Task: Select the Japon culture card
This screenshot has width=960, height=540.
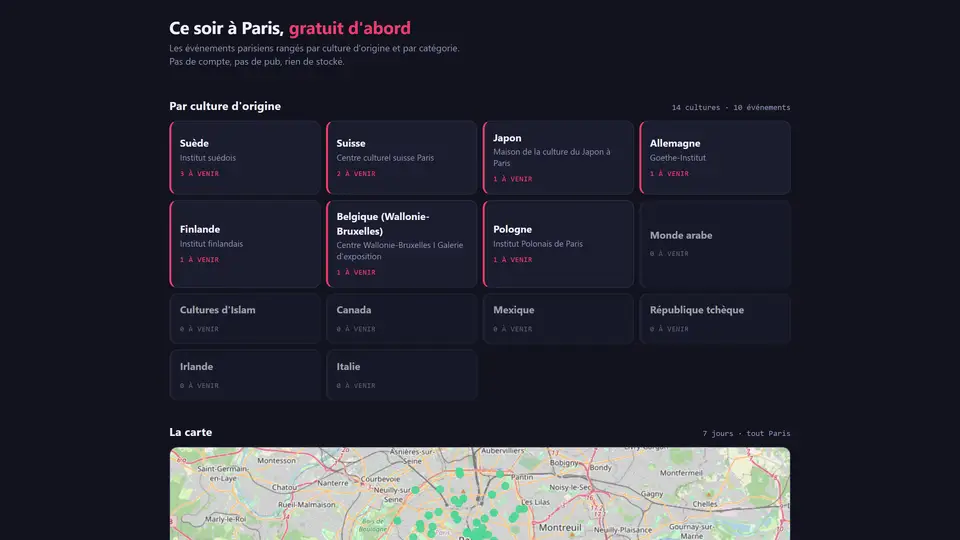Action: coord(558,157)
